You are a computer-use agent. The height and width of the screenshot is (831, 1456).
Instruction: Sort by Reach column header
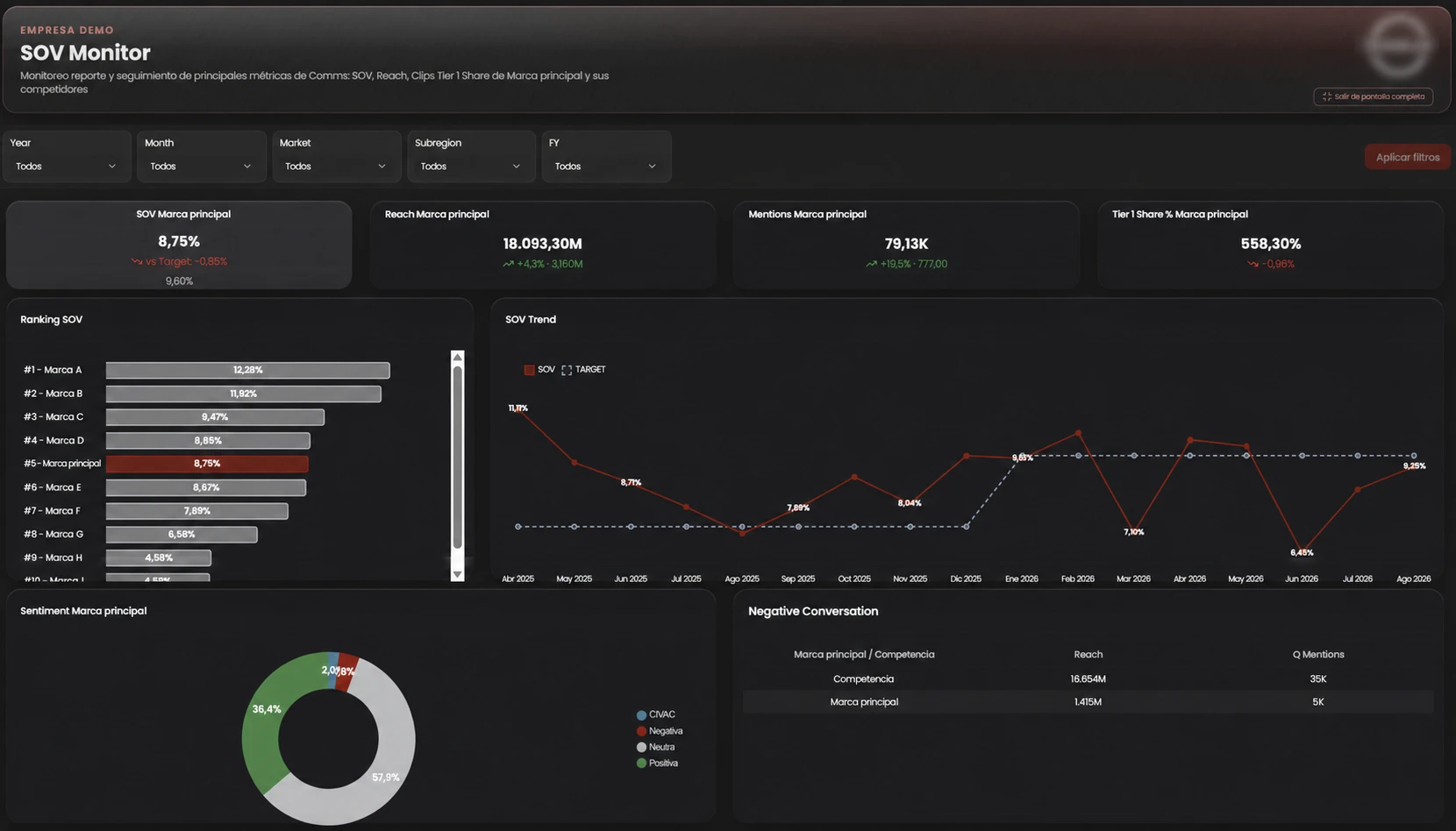(1088, 655)
